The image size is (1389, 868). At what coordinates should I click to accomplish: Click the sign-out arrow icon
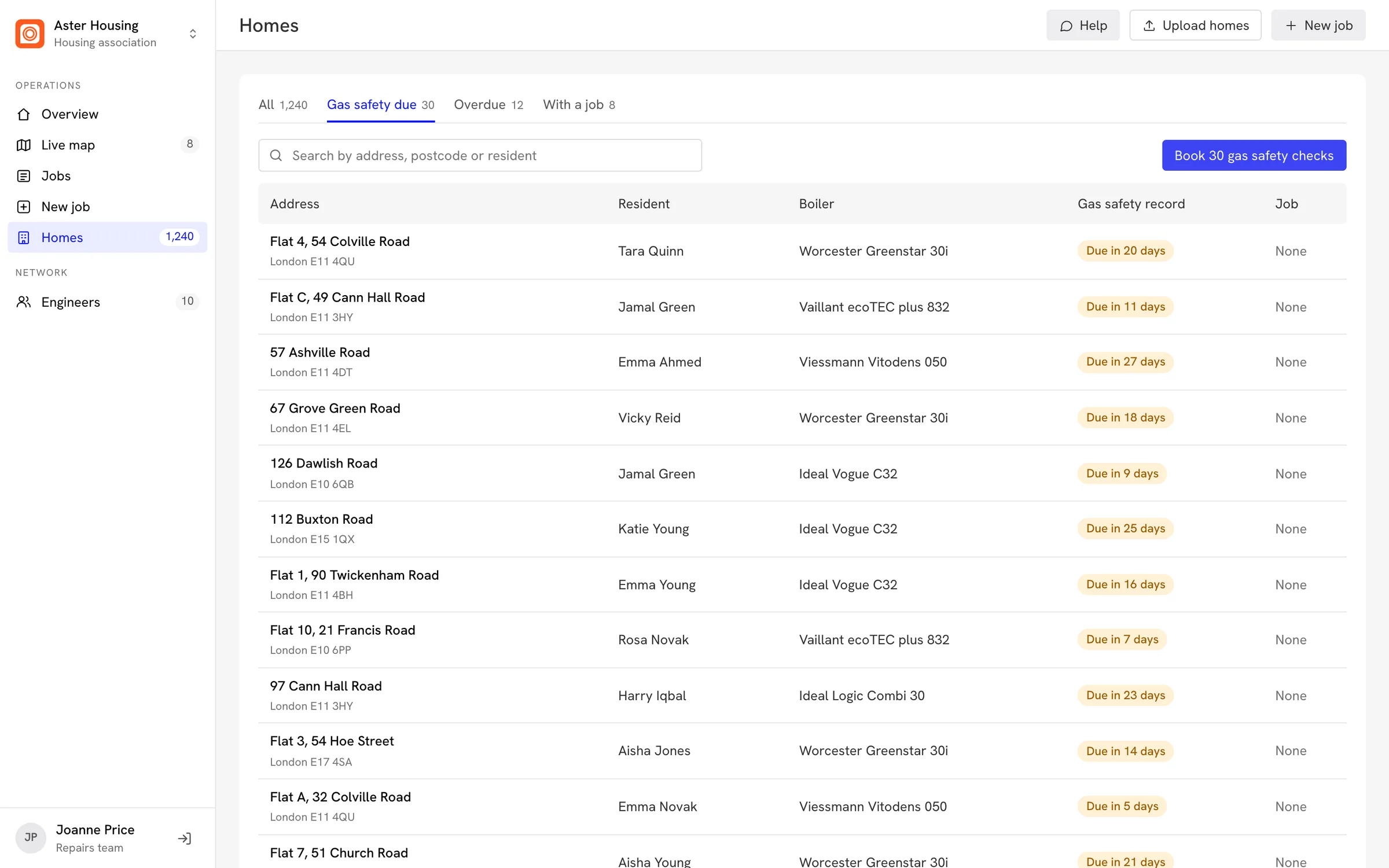point(185,838)
